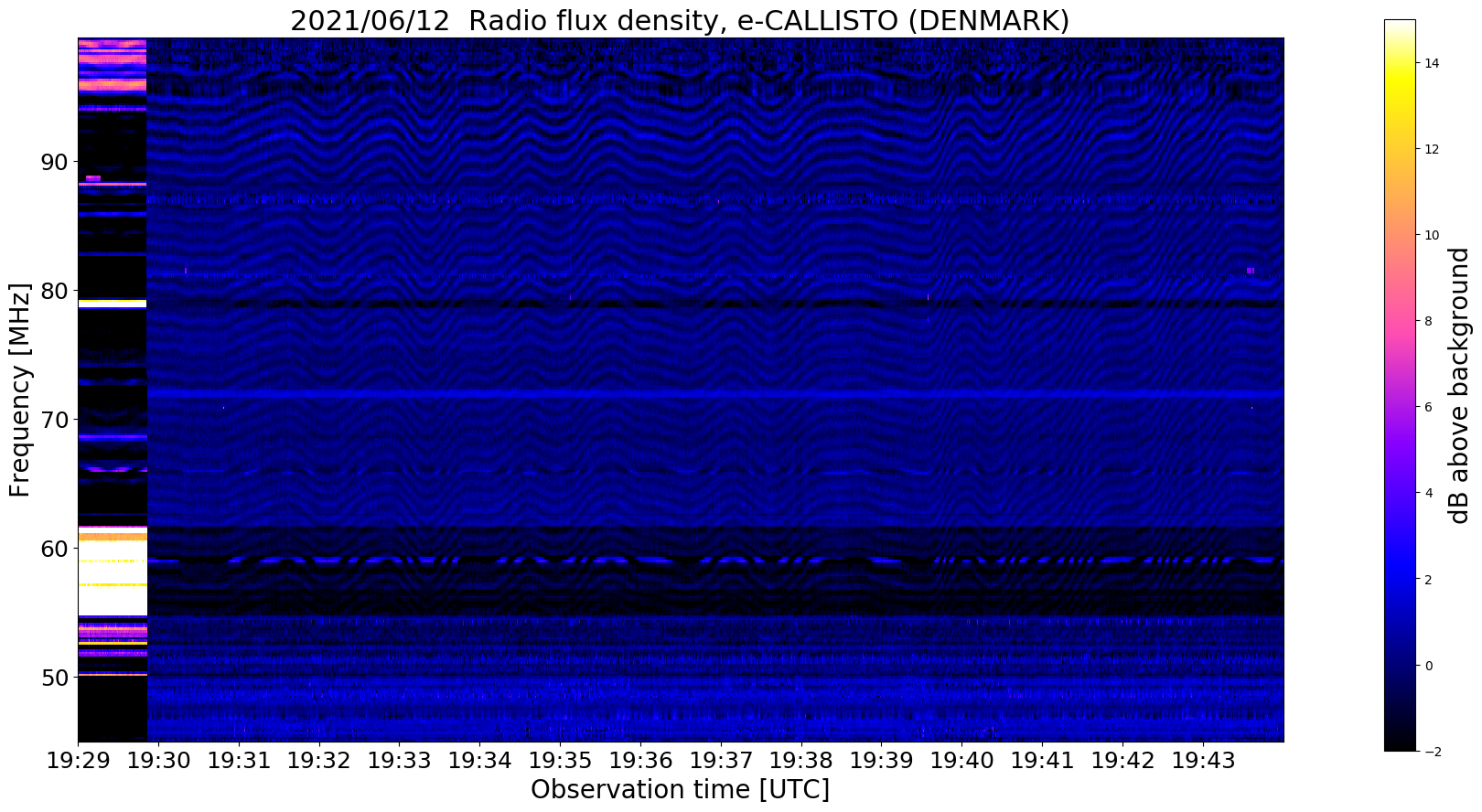Screen dimensions: 1482x812
Task: Click the plot title mentioning e-CALLISTO (DENMARK)
Action: 680,20
